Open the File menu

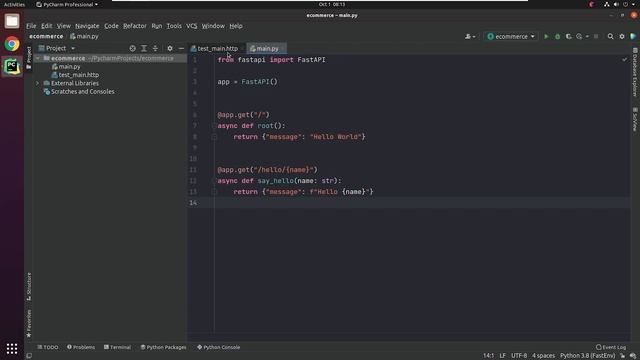click(31, 26)
